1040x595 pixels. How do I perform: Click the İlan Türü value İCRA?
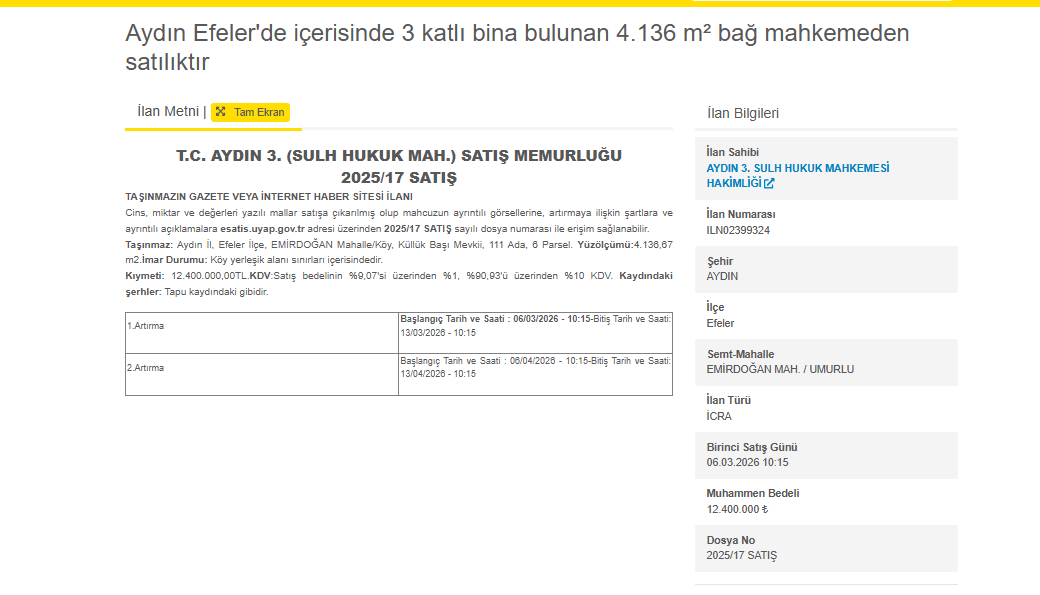pyautogui.click(x=720, y=416)
